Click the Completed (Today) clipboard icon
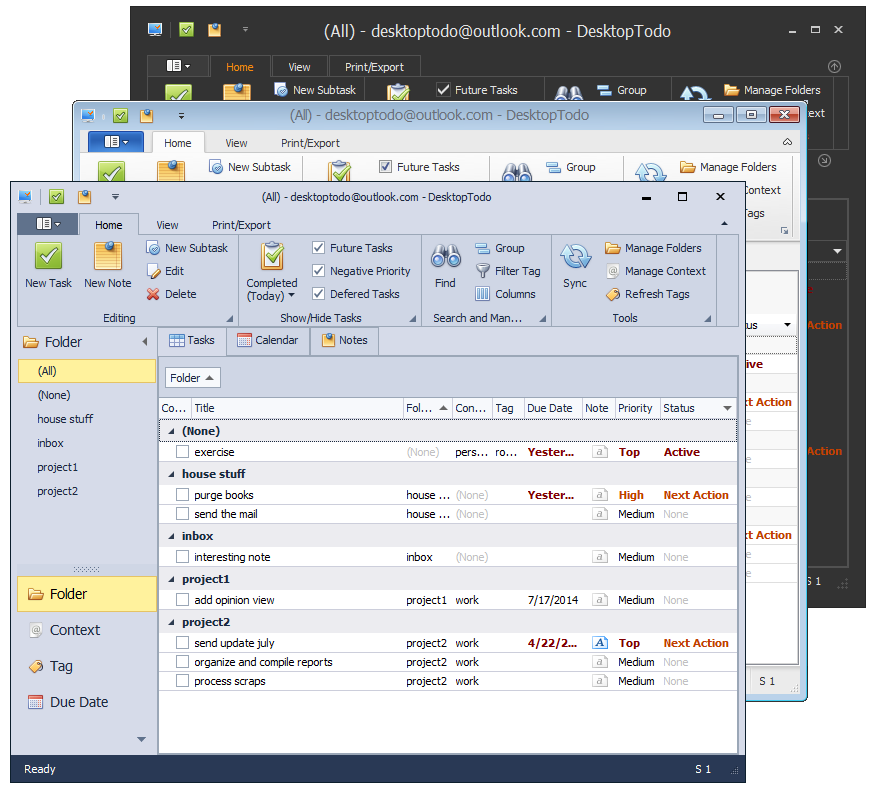This screenshot has height=787, width=875. 272,256
